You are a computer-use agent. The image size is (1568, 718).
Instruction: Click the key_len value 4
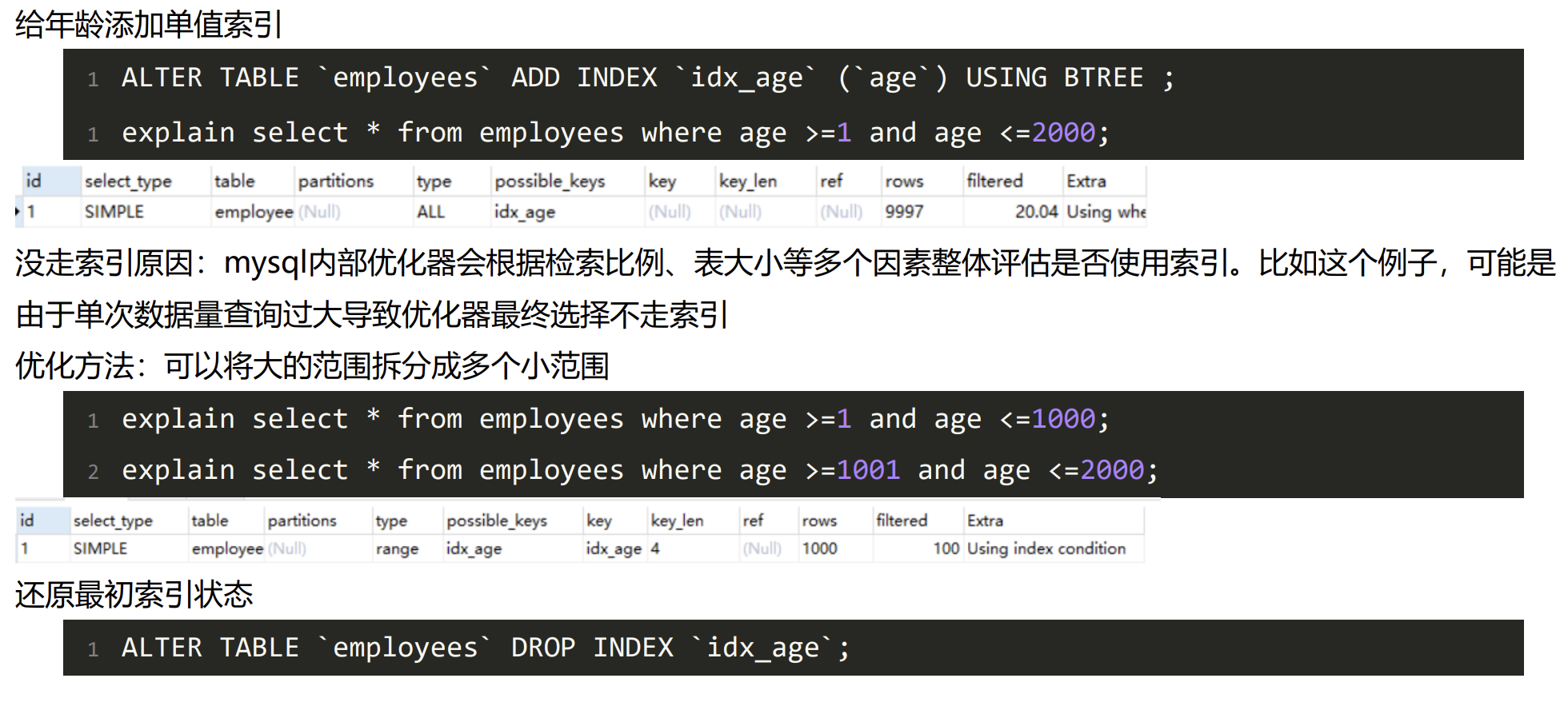click(655, 548)
